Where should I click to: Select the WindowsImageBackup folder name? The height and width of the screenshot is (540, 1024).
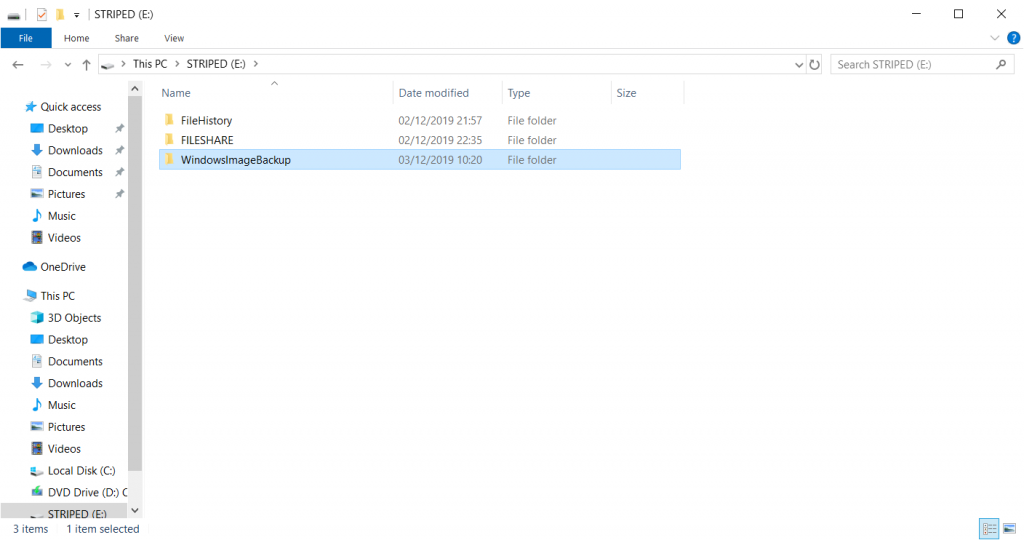tap(235, 159)
